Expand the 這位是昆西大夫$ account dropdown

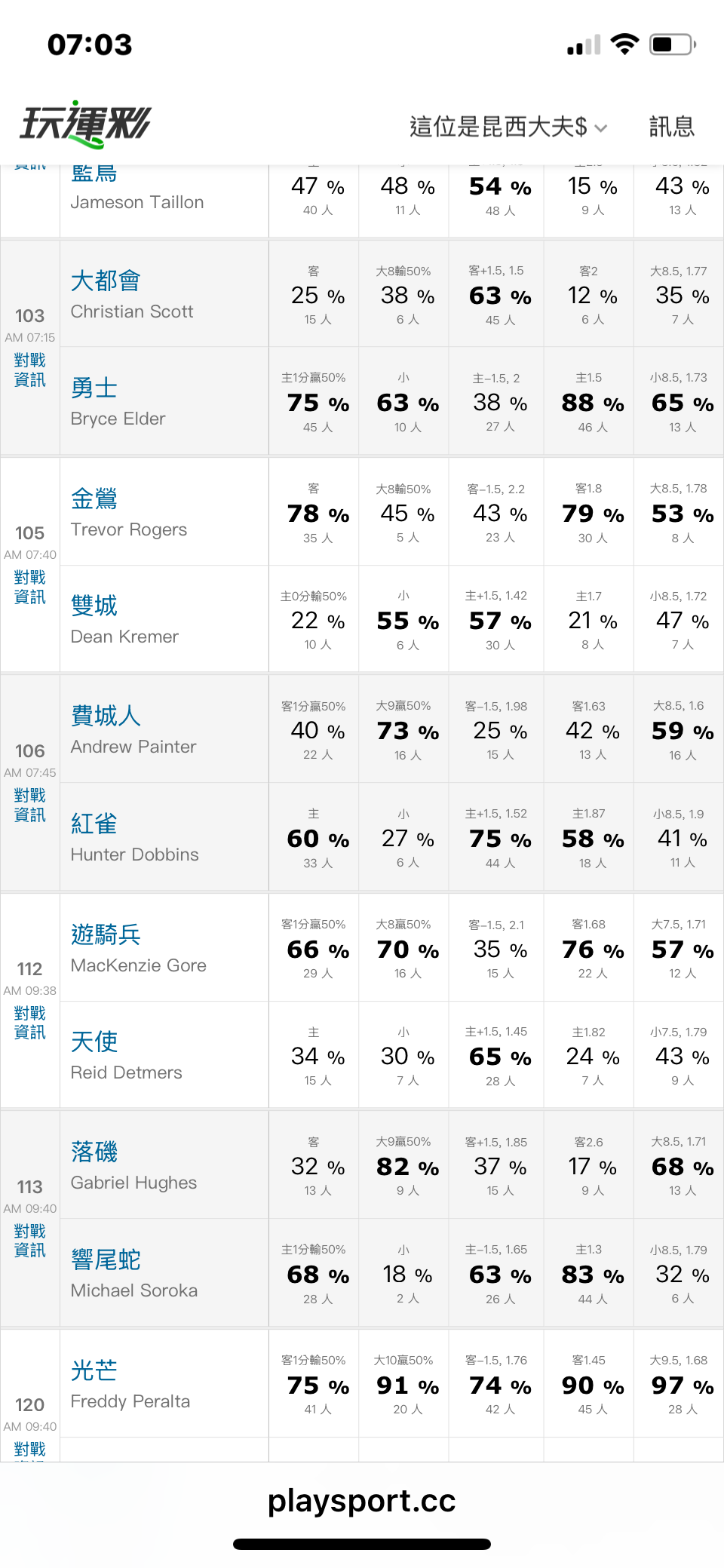coord(508,127)
